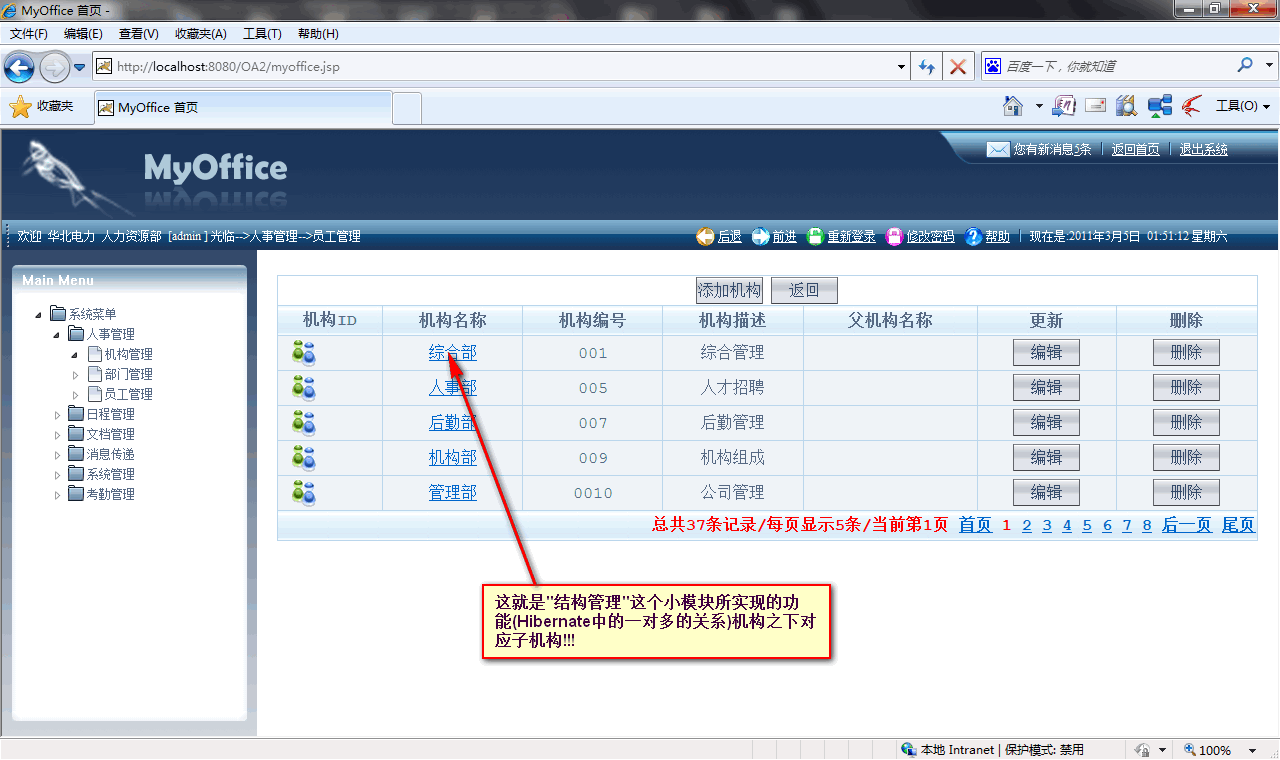Go to page 2 of the records
1280x760 pixels.
(x=1027, y=526)
